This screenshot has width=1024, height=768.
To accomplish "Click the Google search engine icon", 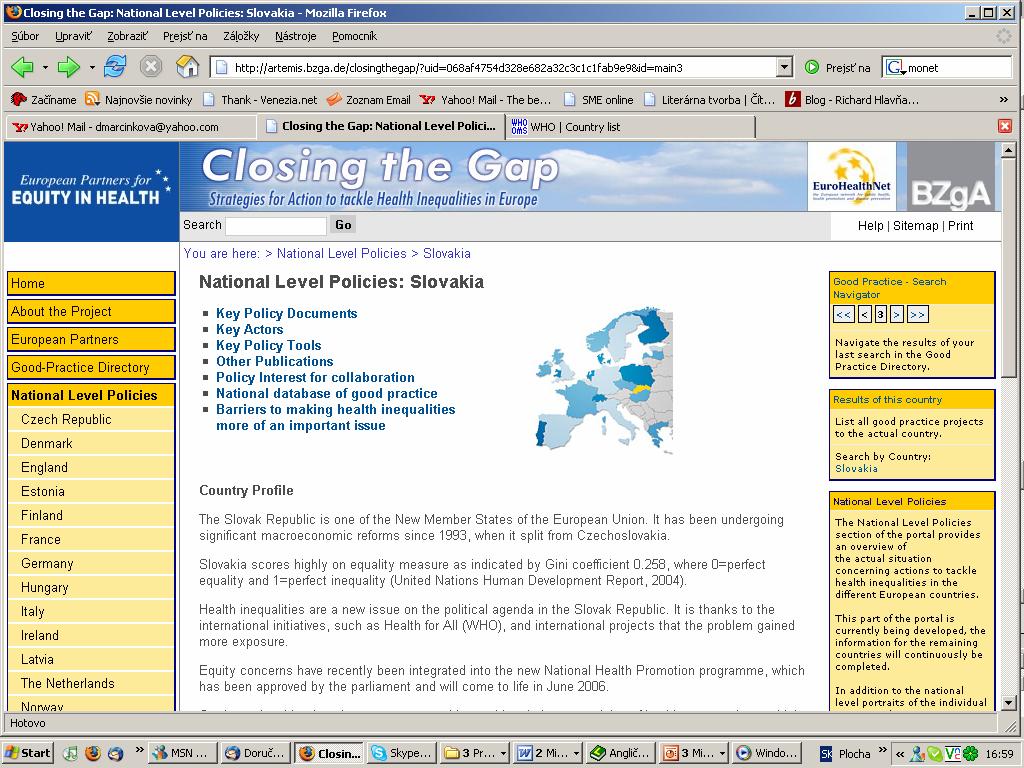I will tap(895, 67).
